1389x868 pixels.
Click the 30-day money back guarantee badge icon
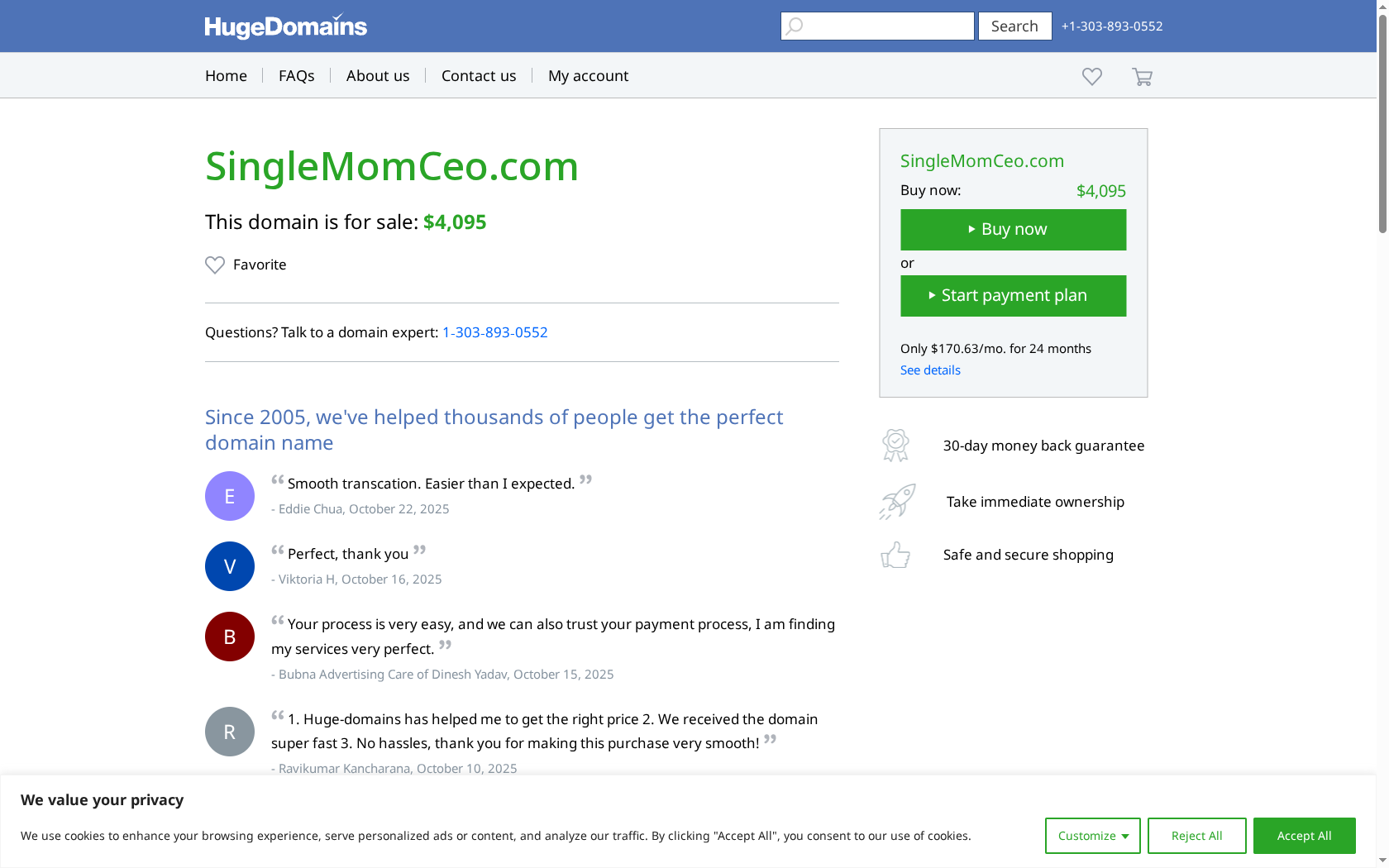[895, 445]
